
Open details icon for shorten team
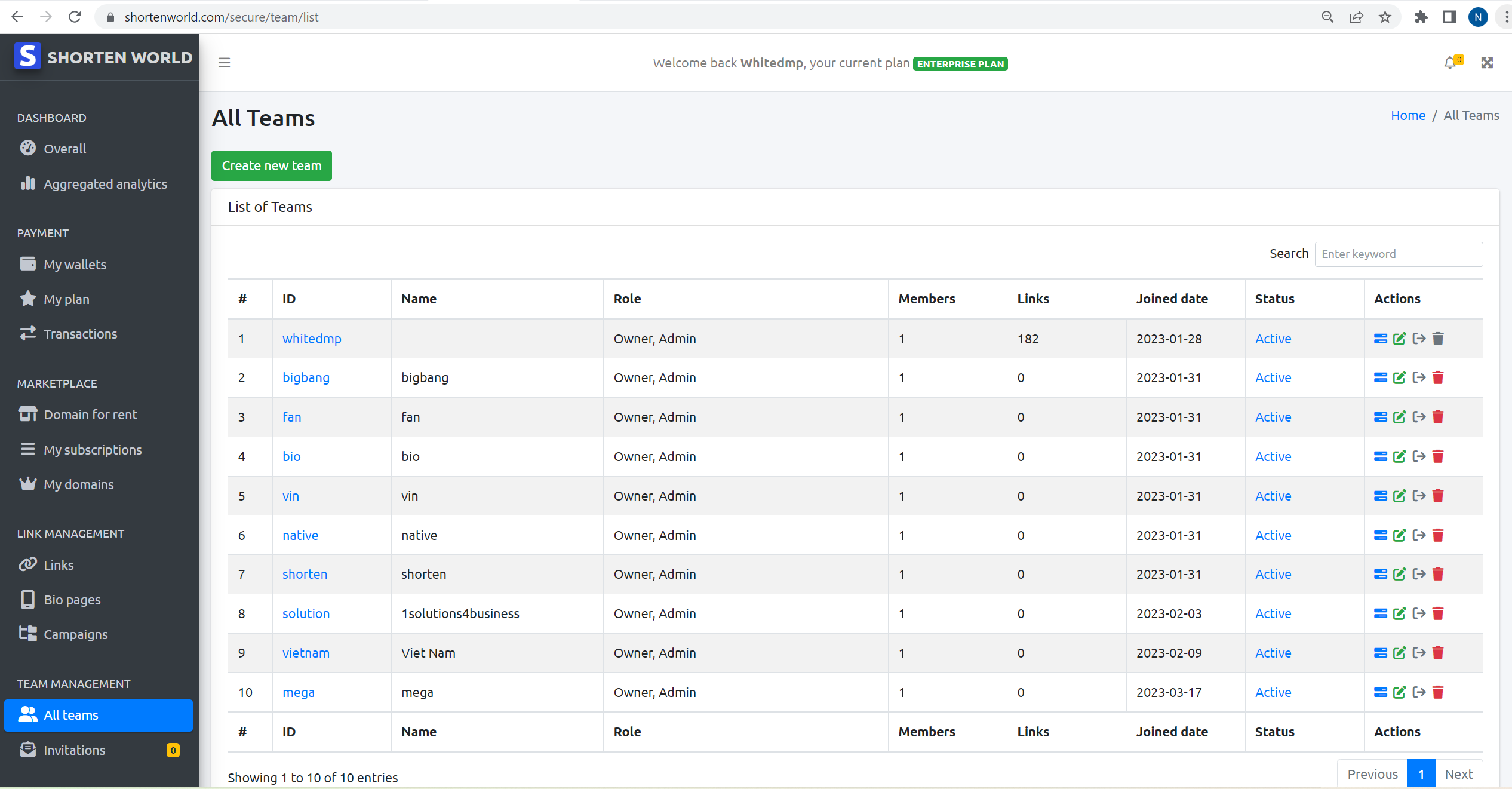(1380, 574)
